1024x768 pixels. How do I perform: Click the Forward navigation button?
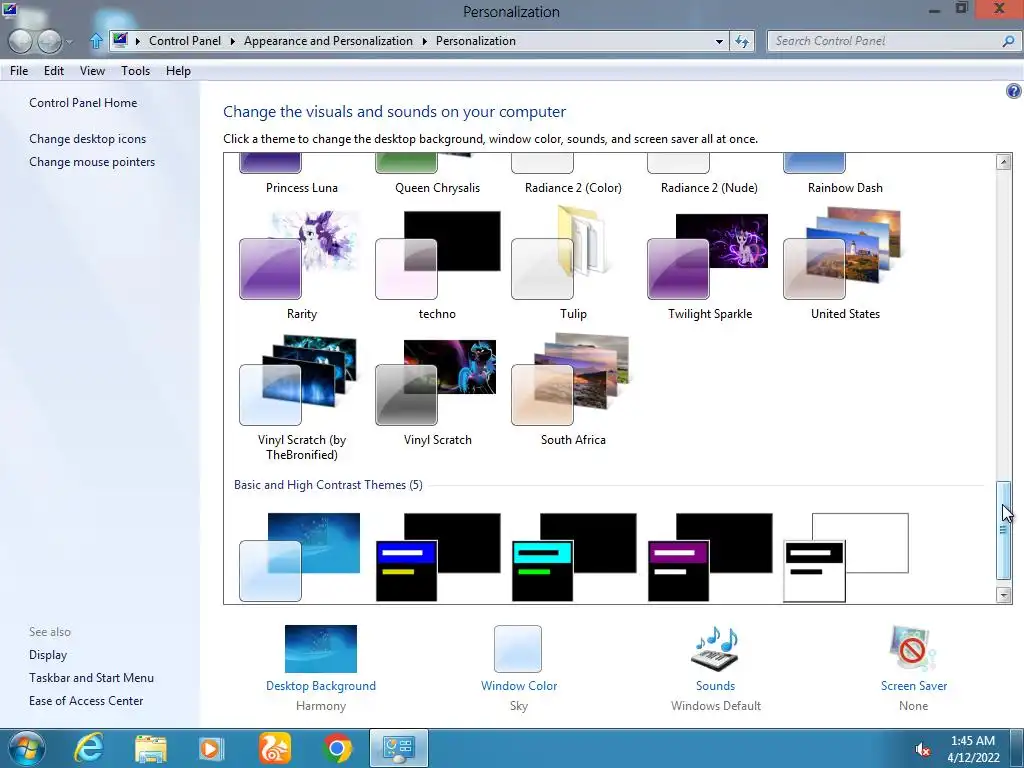(x=50, y=41)
